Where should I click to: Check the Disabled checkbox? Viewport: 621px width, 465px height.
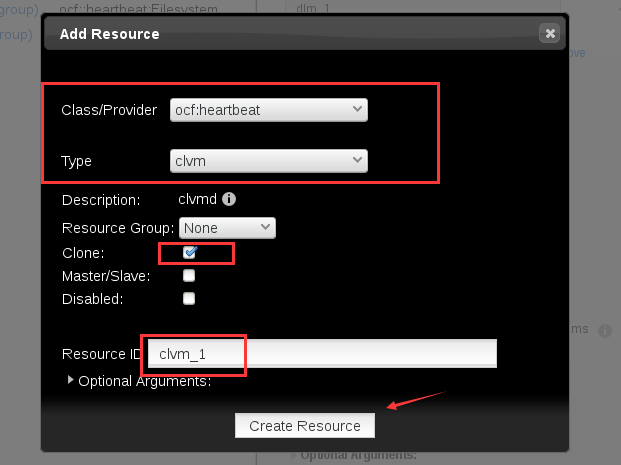189,298
